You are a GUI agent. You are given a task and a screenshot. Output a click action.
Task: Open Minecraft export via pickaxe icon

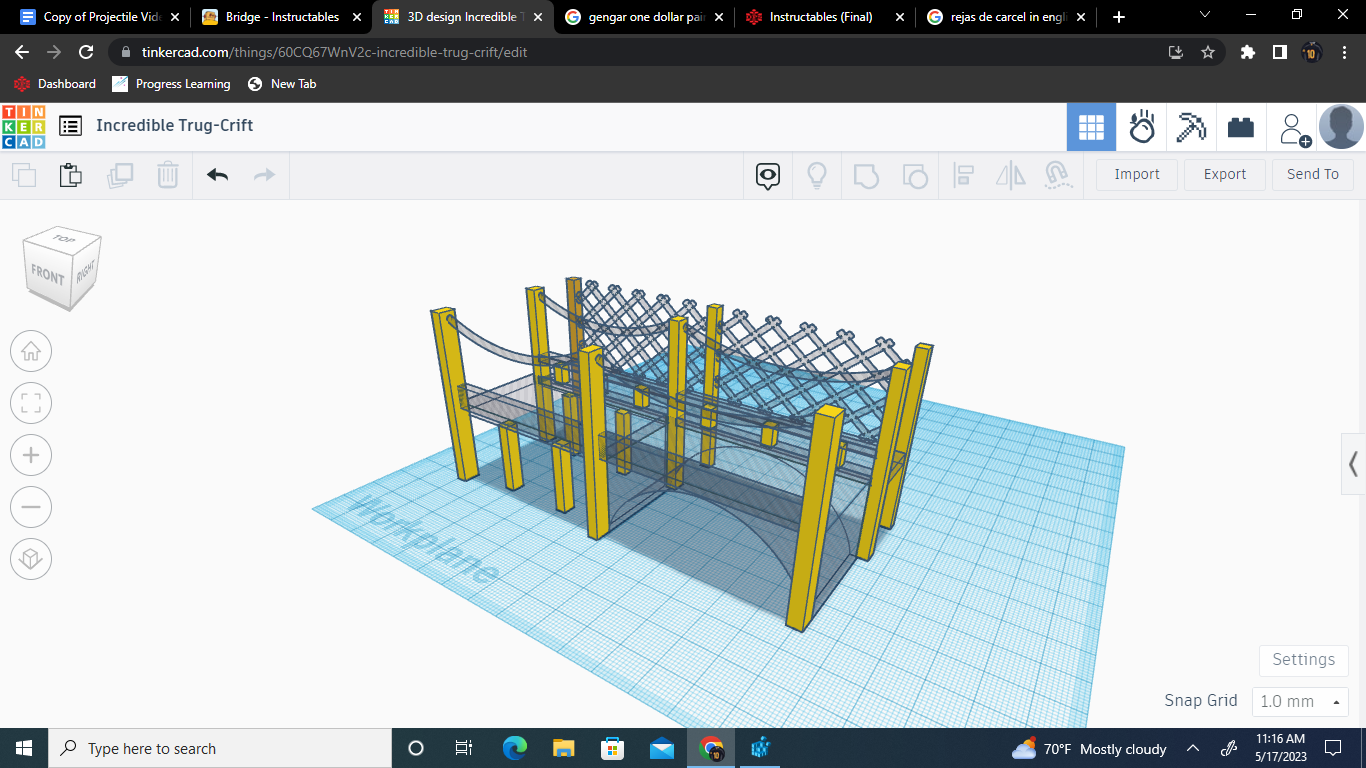click(x=1191, y=127)
